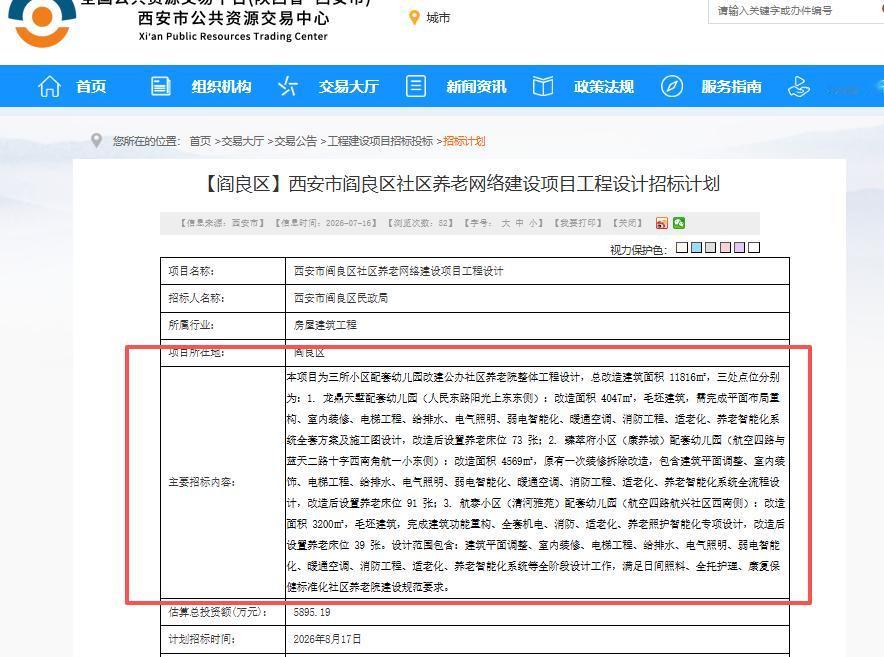Open the 政策法规 navigation menu
Viewport: 884px width, 657px height.
(604, 87)
